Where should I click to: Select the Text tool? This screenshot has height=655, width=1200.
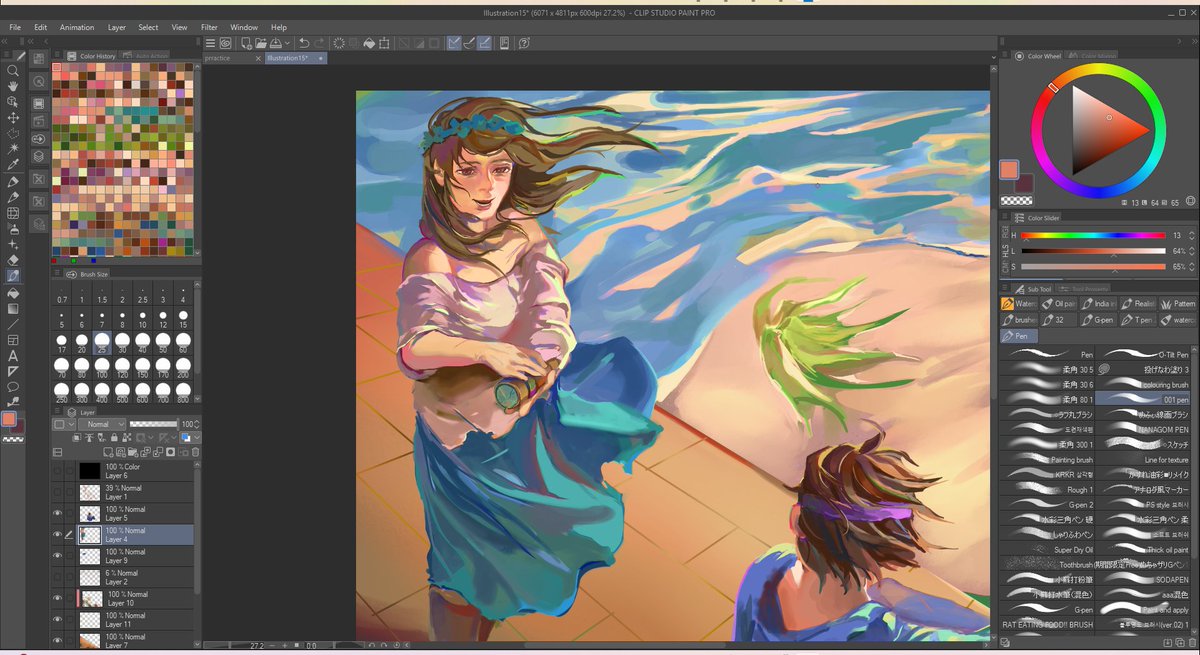(13, 355)
